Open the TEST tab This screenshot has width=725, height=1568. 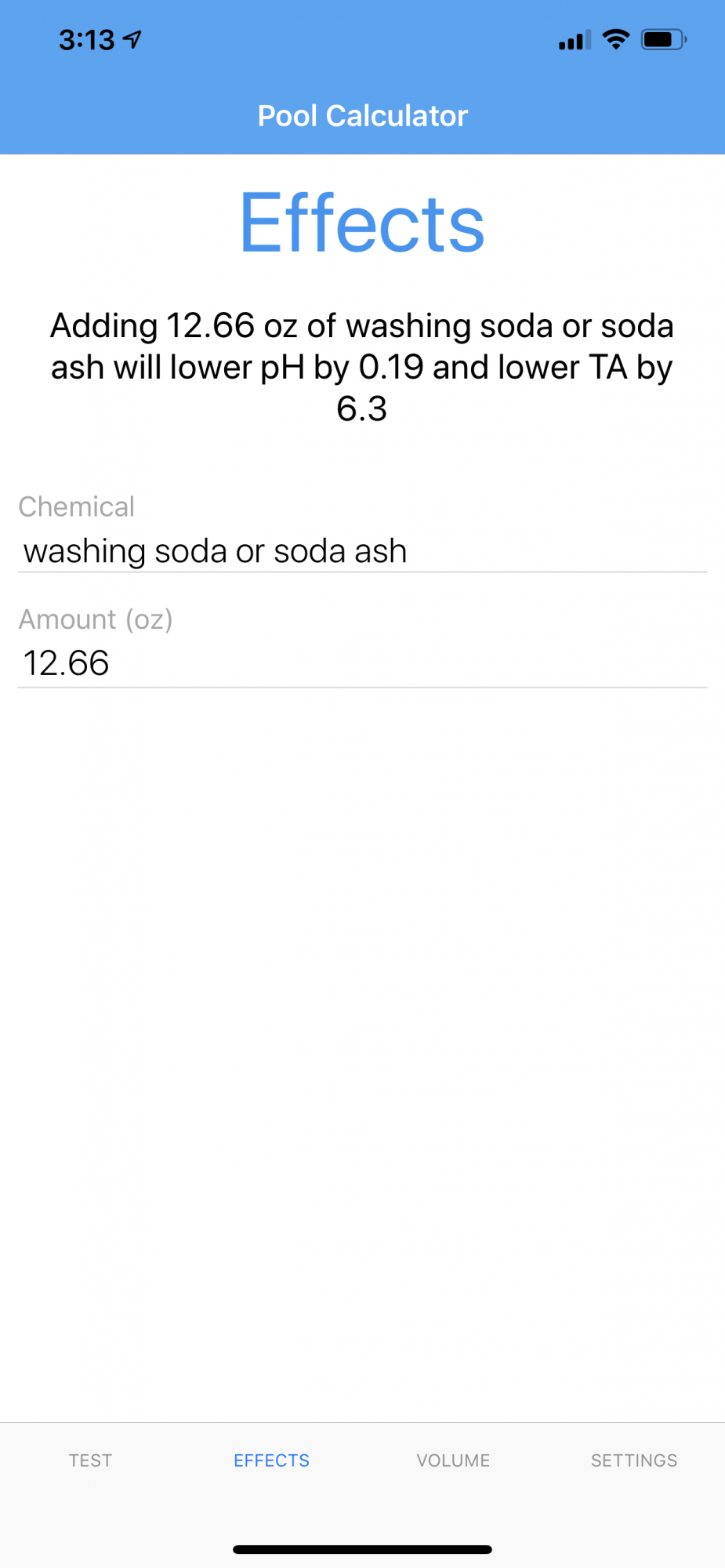click(90, 1460)
